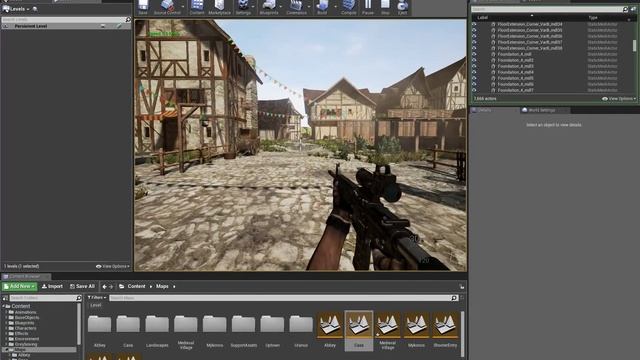Click the Content breadcrumb path
Image resolution: width=640 pixels, height=360 pixels.
136,287
